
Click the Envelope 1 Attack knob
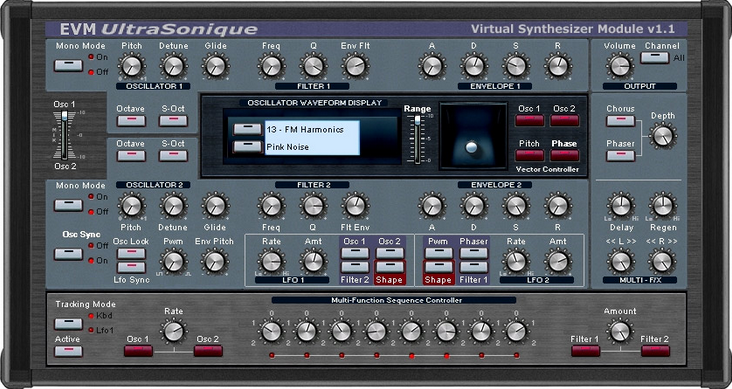tap(432, 66)
